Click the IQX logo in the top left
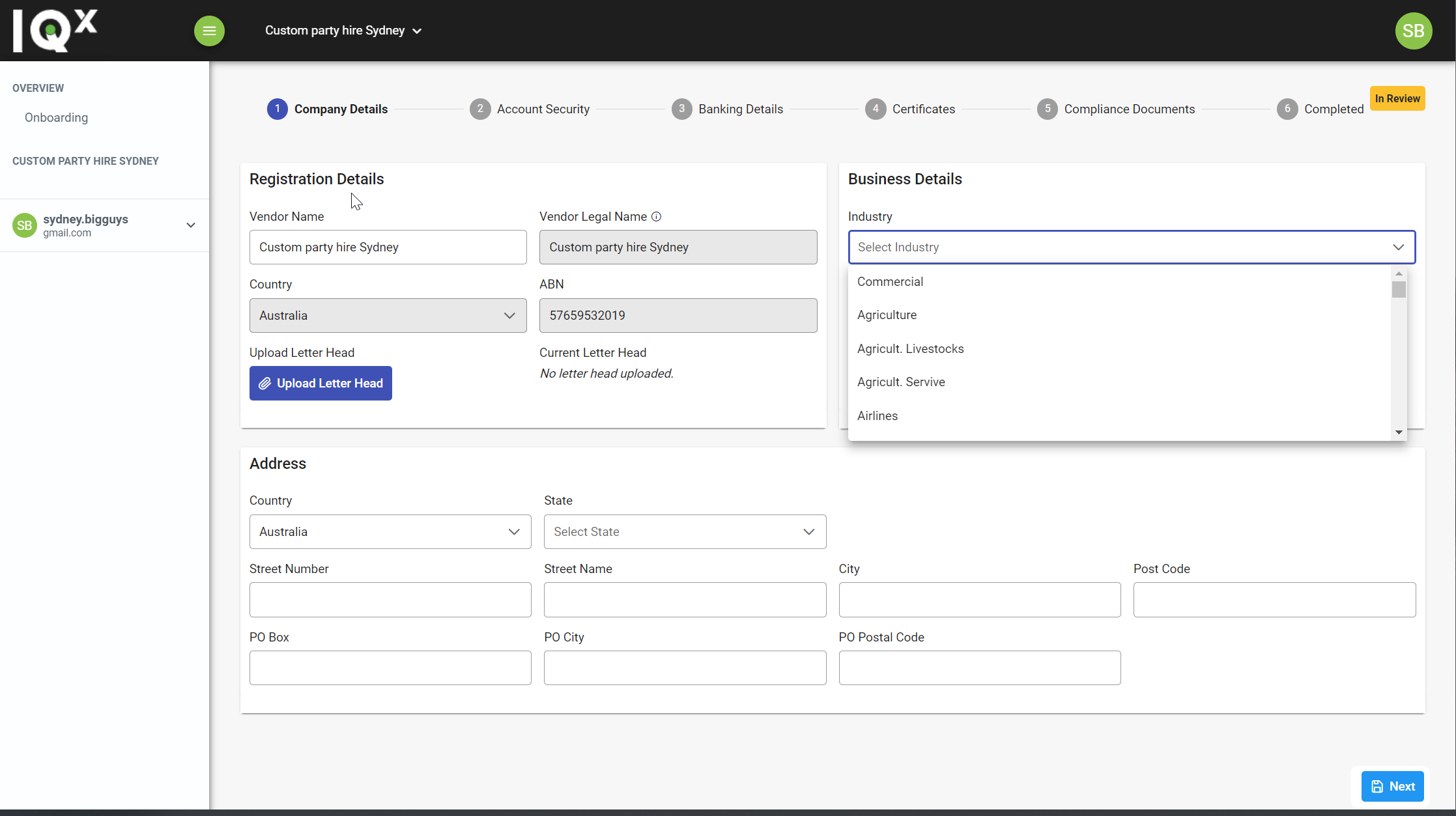This screenshot has width=1456, height=816. coord(55,30)
